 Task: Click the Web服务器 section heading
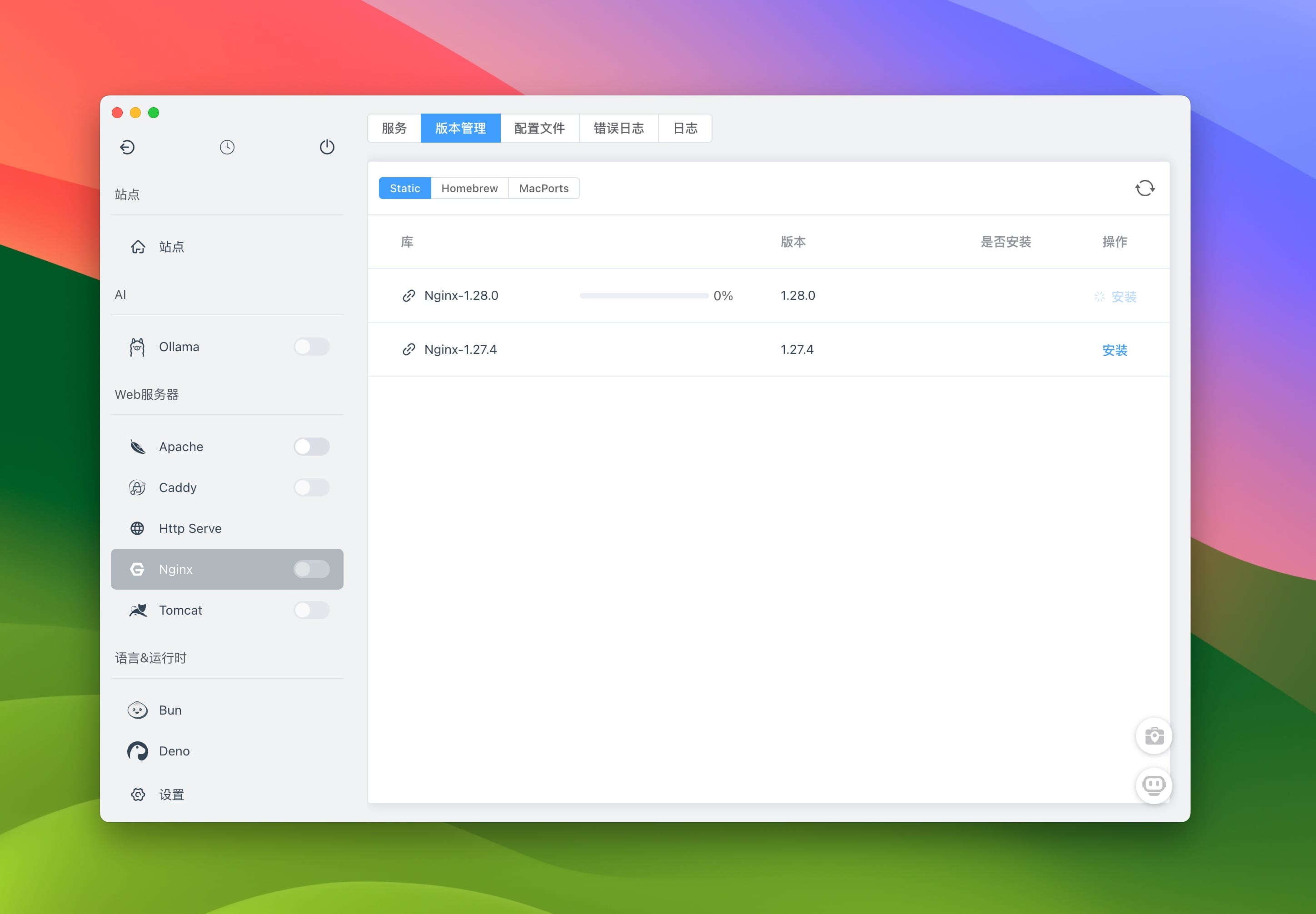147,395
